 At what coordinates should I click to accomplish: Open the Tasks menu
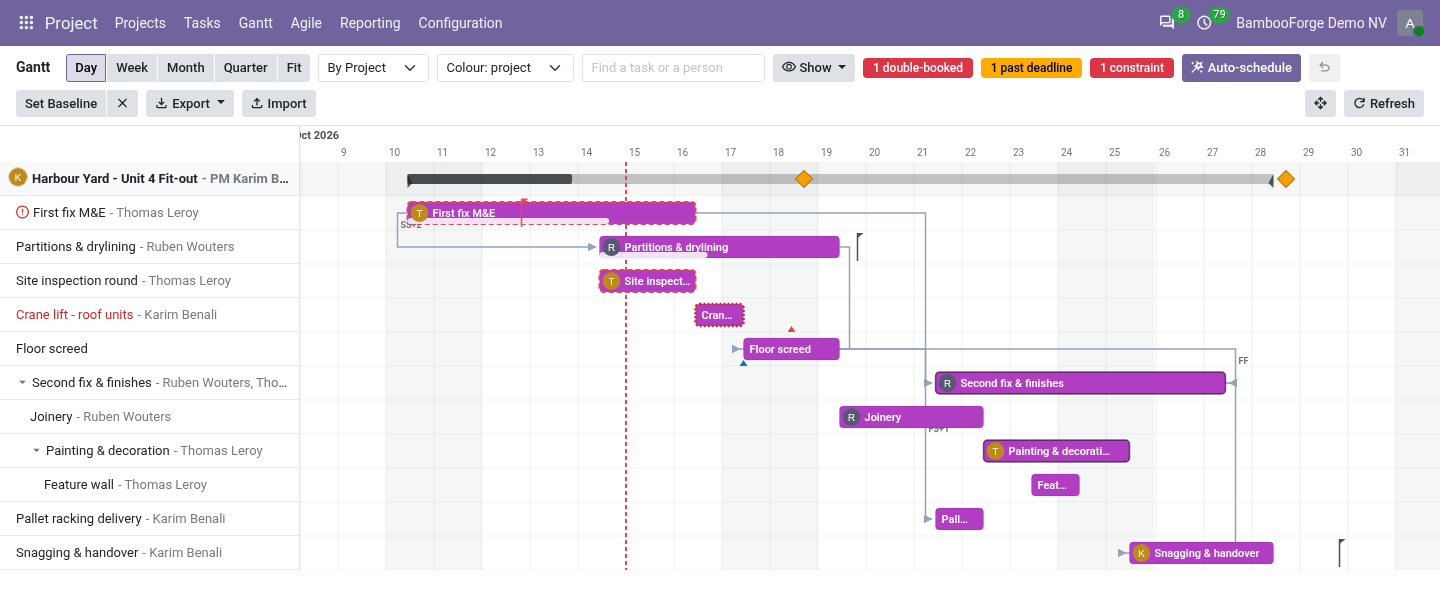click(x=202, y=23)
